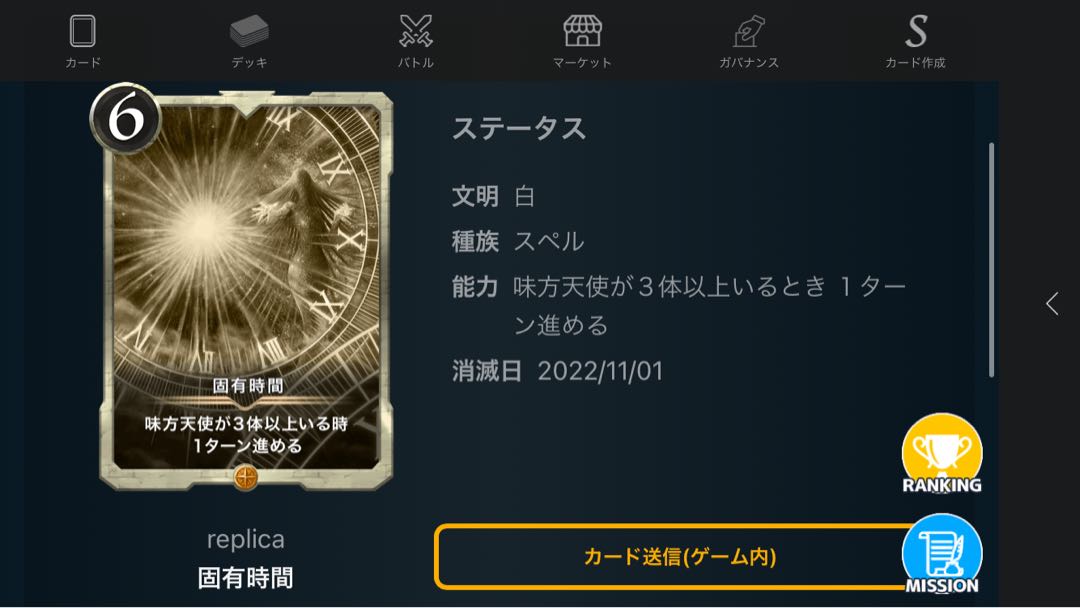Click the orange gem at card bottom
The height and width of the screenshot is (608, 1080).
pyautogui.click(x=246, y=476)
